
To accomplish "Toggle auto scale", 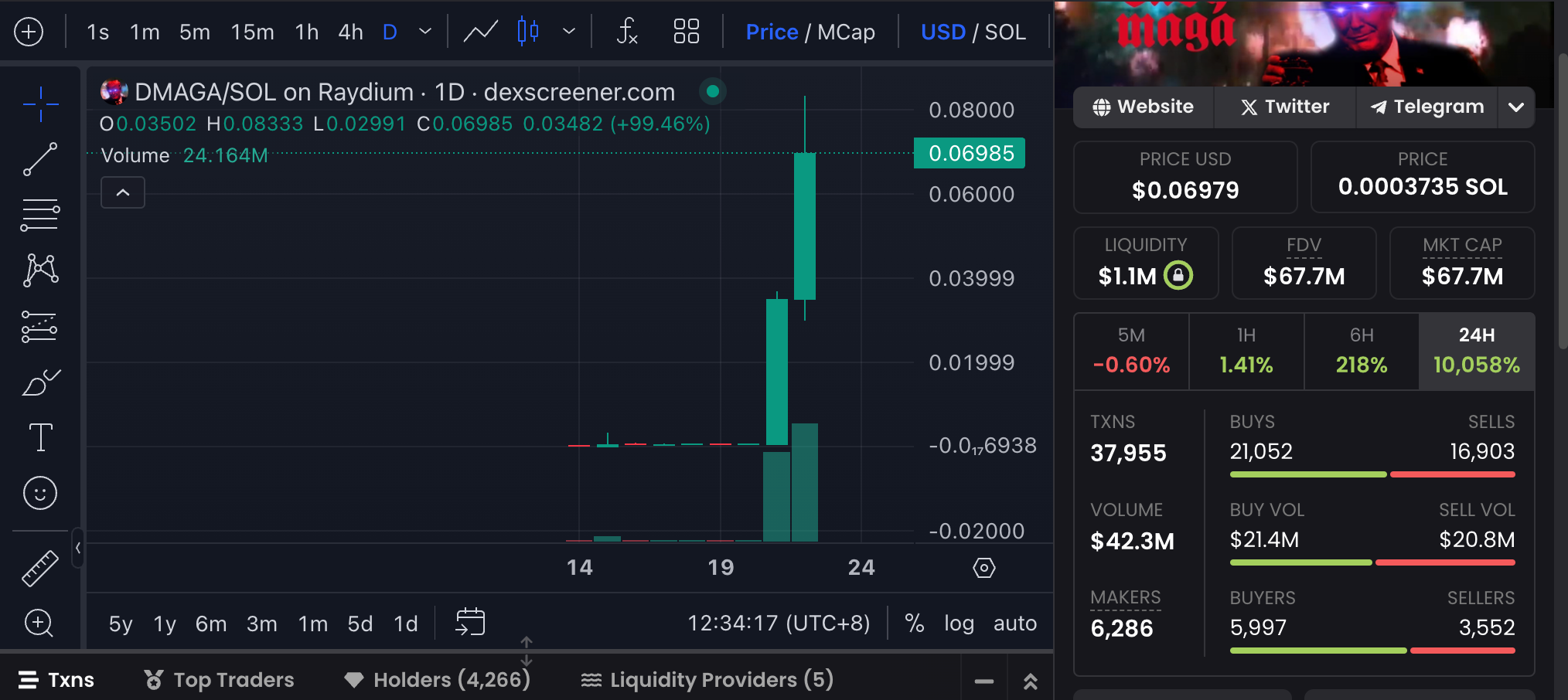I will [x=1015, y=623].
